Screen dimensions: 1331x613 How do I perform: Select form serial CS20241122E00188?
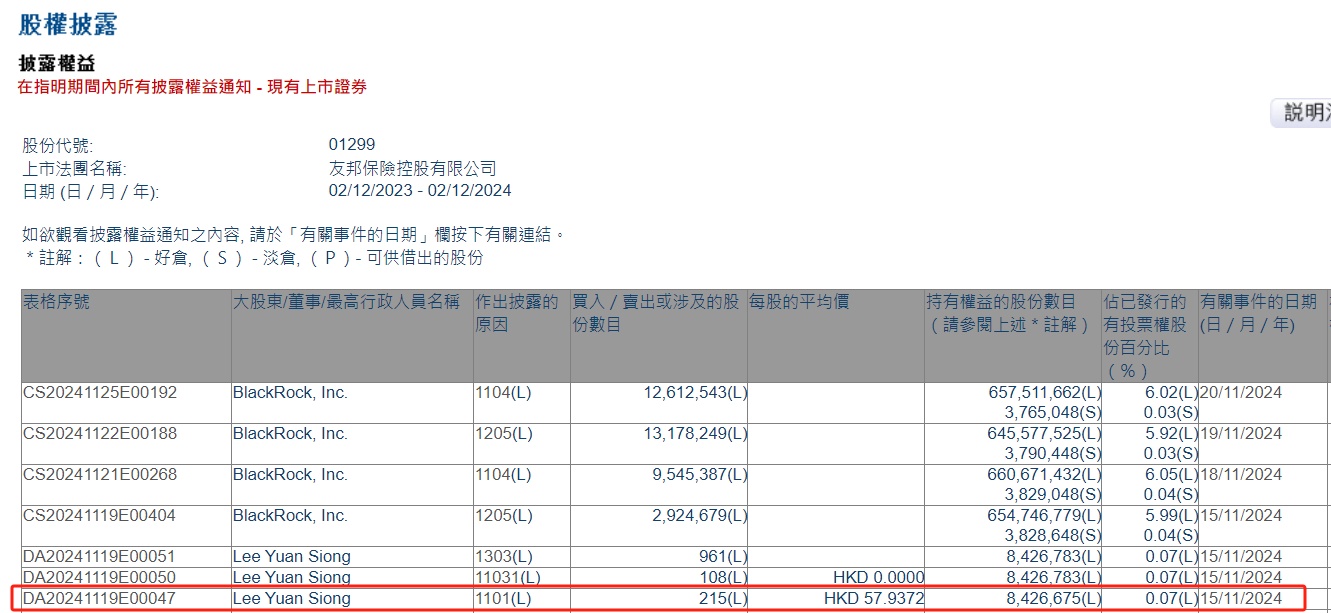tap(100, 434)
